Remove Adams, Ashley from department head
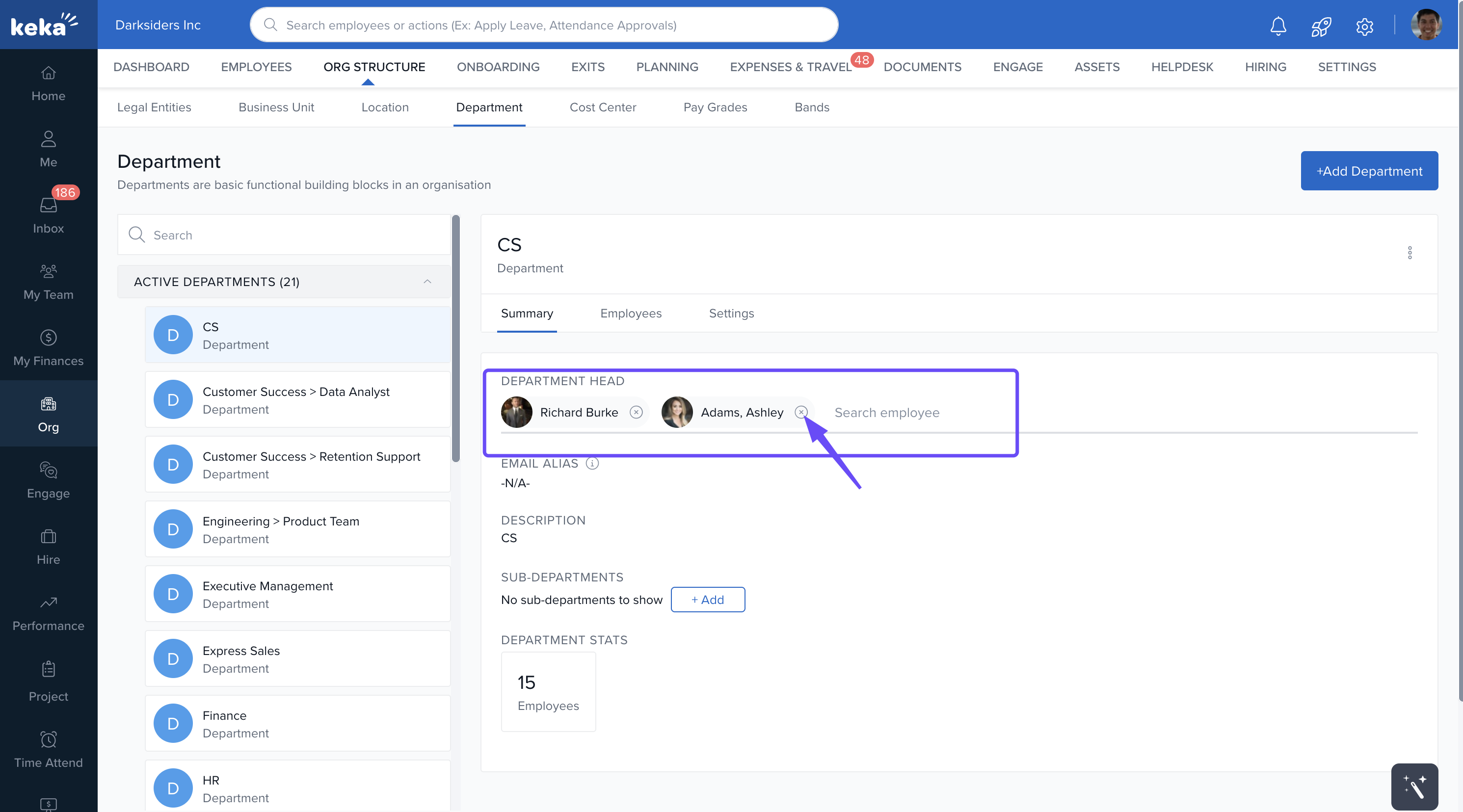Viewport: 1463px width, 812px height. (x=801, y=412)
